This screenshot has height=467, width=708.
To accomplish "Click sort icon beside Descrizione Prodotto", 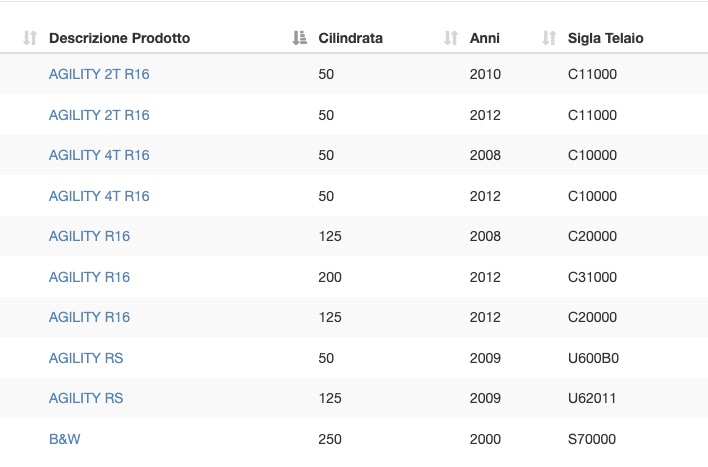I will point(30,38).
